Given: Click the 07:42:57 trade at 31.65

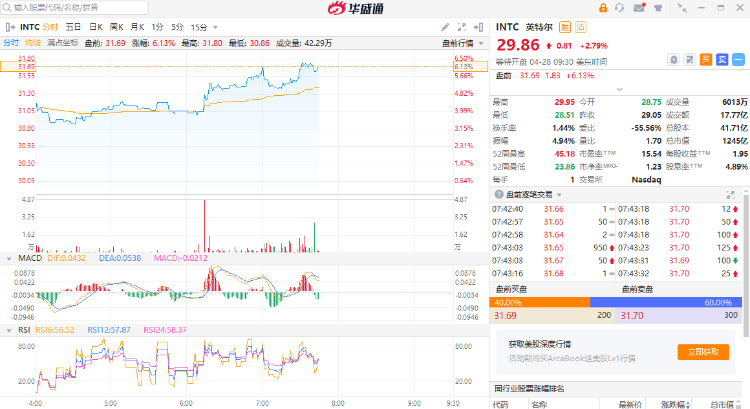Looking at the screenshot, I should tap(553, 222).
